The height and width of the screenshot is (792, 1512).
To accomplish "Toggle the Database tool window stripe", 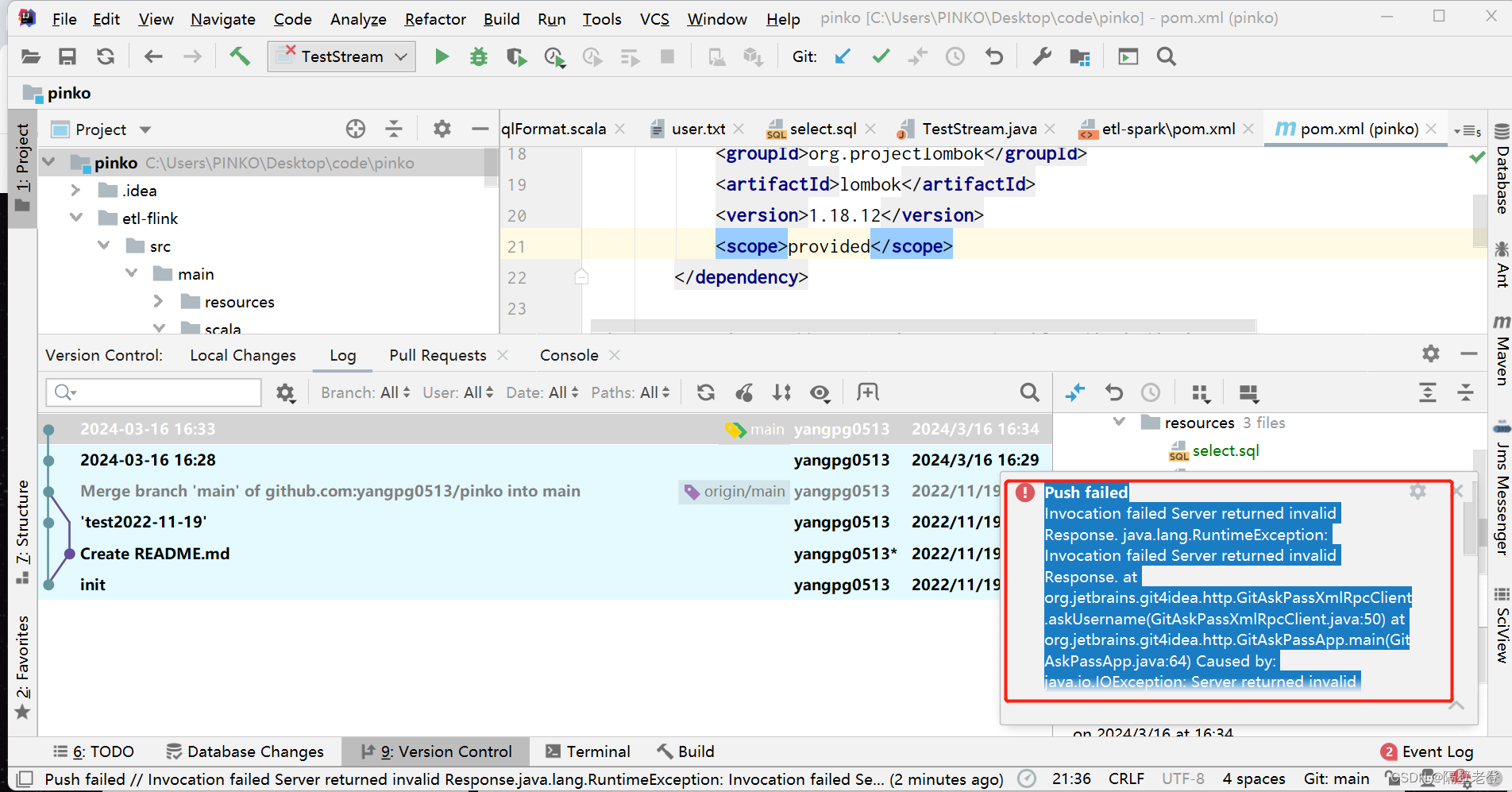I will 1502,168.
